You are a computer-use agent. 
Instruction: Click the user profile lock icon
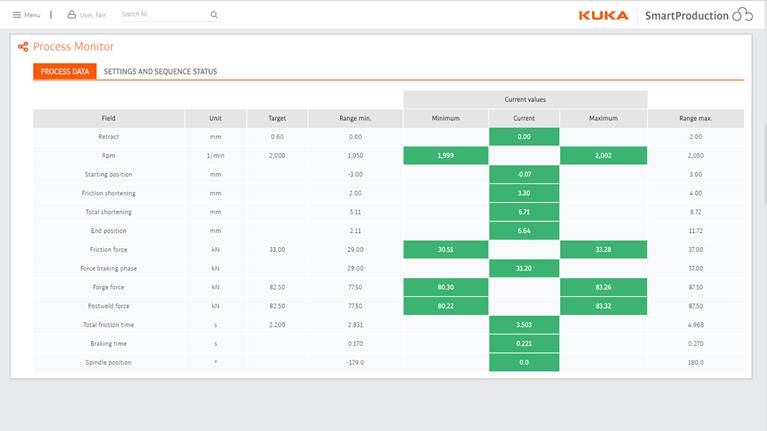[71, 15]
